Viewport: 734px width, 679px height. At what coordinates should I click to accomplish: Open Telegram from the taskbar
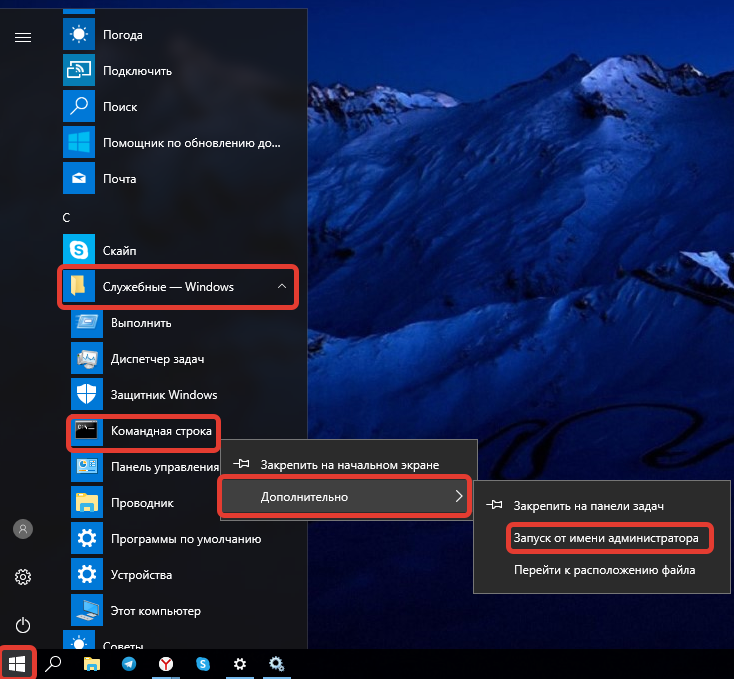[x=129, y=664]
